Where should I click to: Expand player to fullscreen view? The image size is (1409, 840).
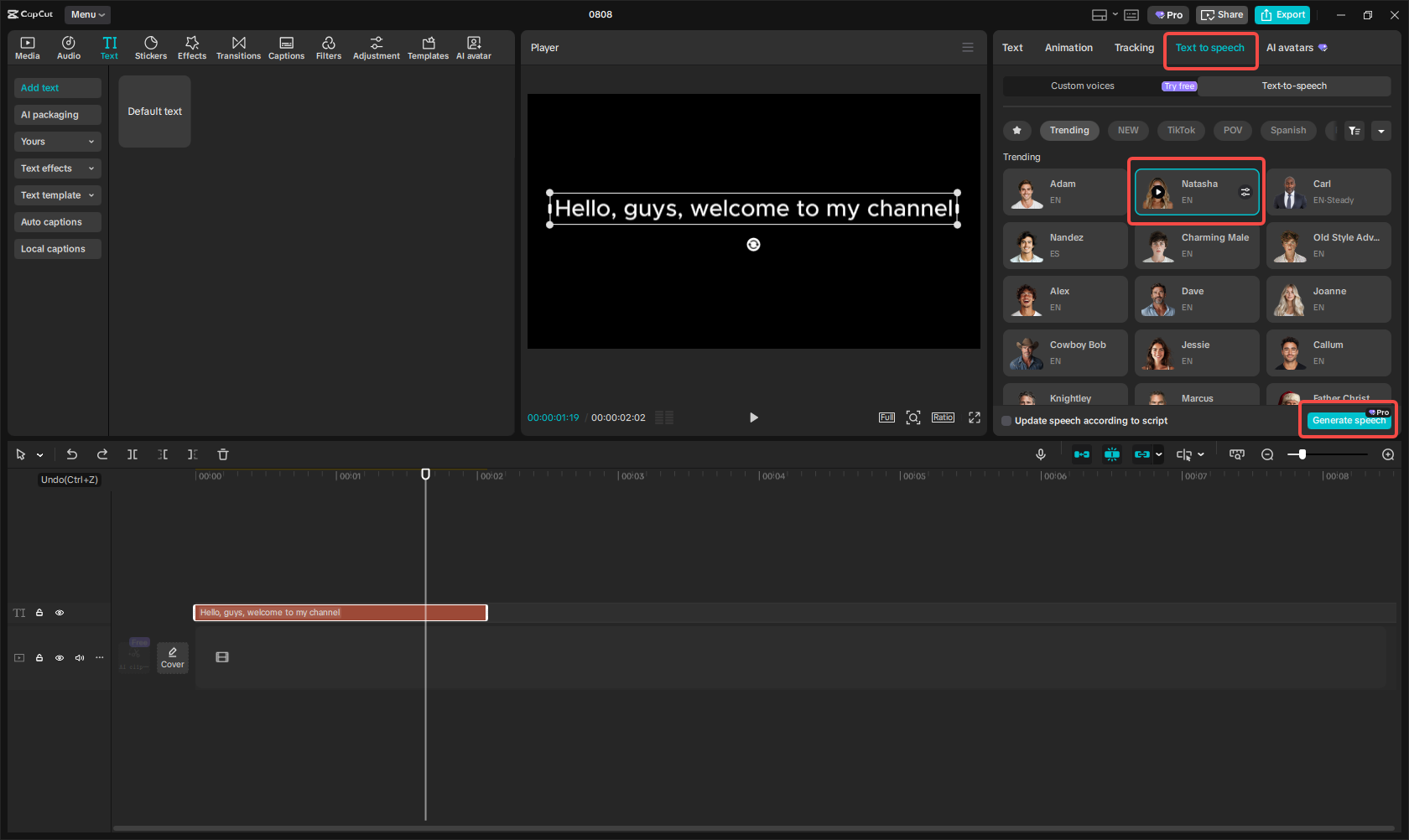[974, 417]
